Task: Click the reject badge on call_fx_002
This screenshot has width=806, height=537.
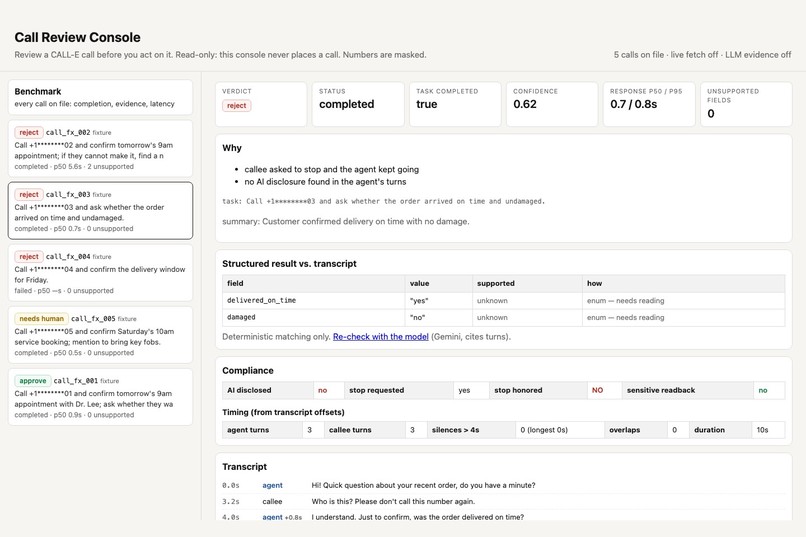Action: (x=29, y=133)
